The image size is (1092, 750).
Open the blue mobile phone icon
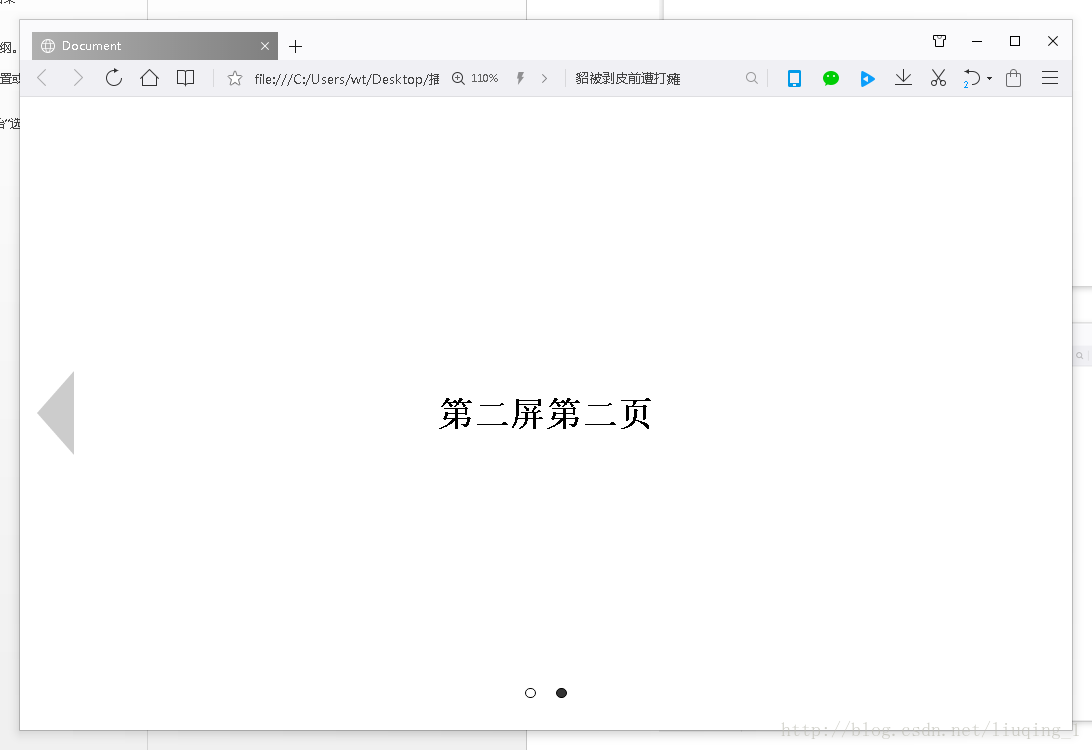point(794,79)
